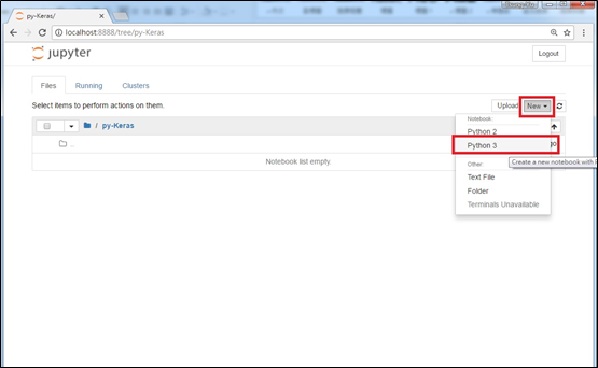598x368 pixels.
Task: Close the py-Keras browser tab
Action: [x=101, y=16]
